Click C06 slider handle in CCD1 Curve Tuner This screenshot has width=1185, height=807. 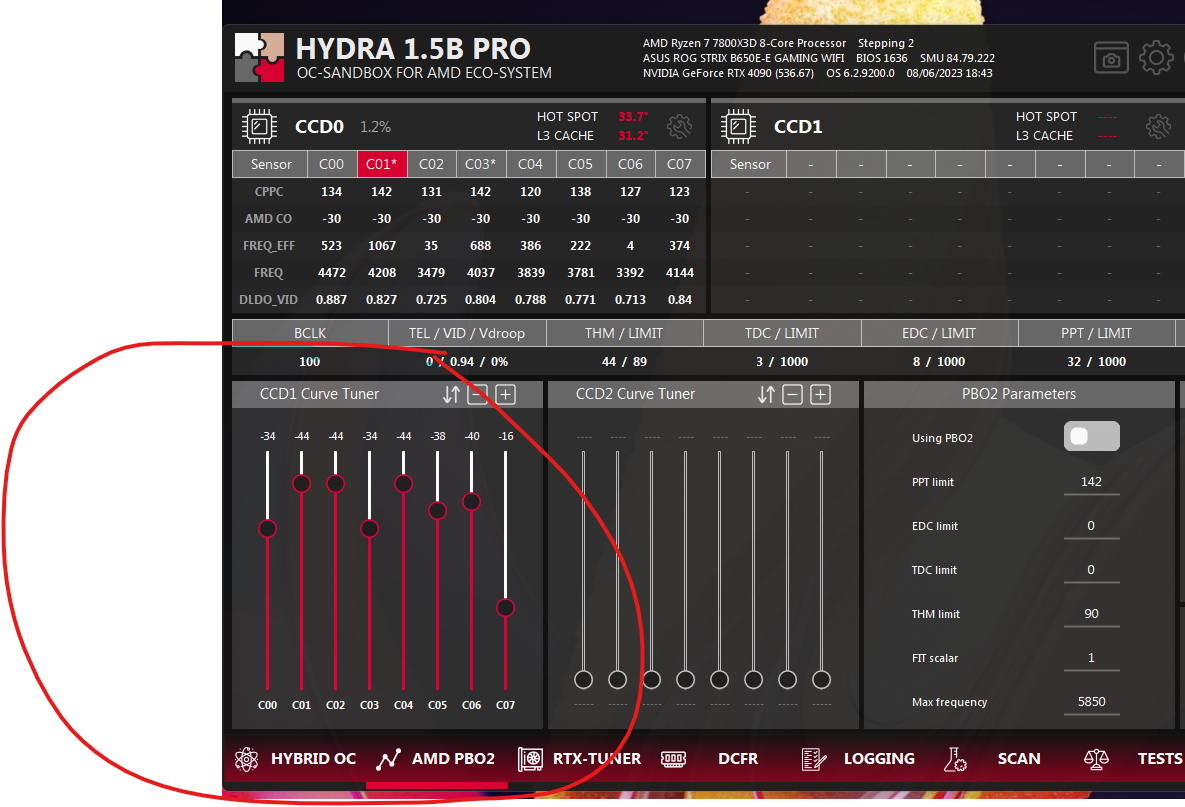tap(472, 501)
